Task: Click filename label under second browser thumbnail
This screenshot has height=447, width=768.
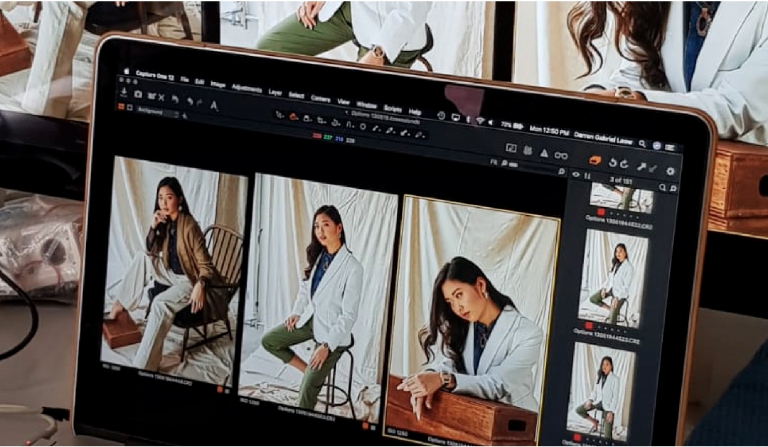Action: 605,335
